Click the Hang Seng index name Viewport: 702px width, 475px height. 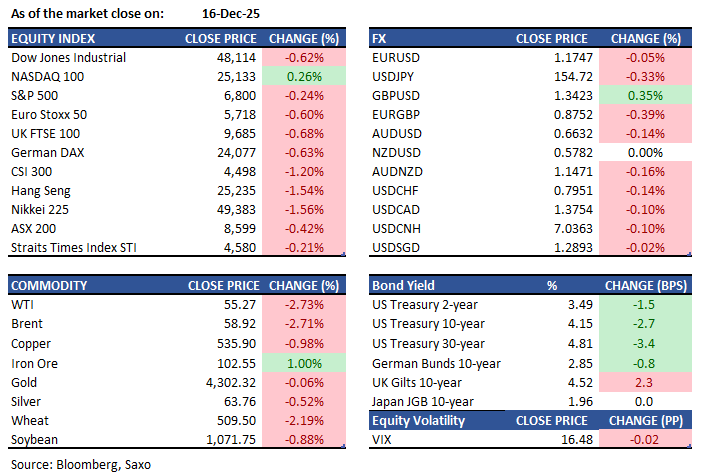pos(41,190)
